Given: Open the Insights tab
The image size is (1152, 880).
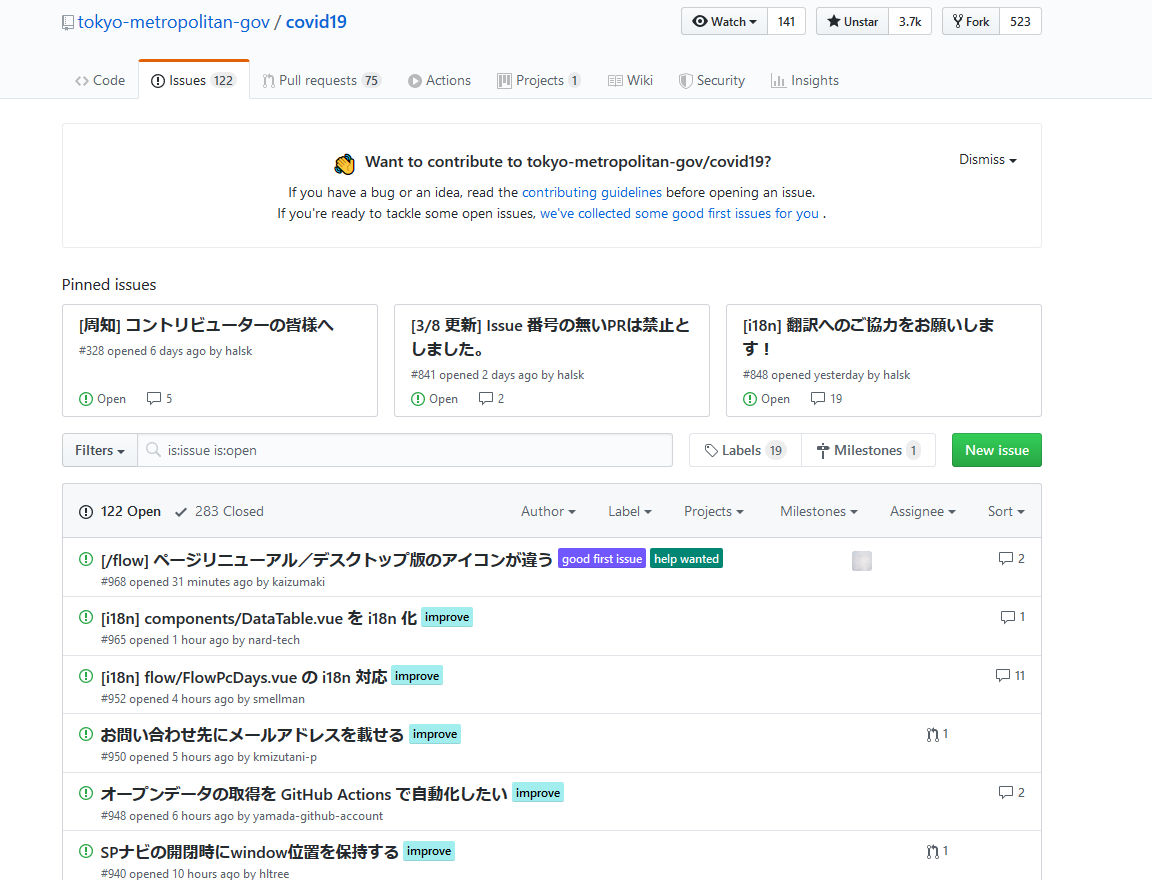Looking at the screenshot, I should click(x=804, y=81).
